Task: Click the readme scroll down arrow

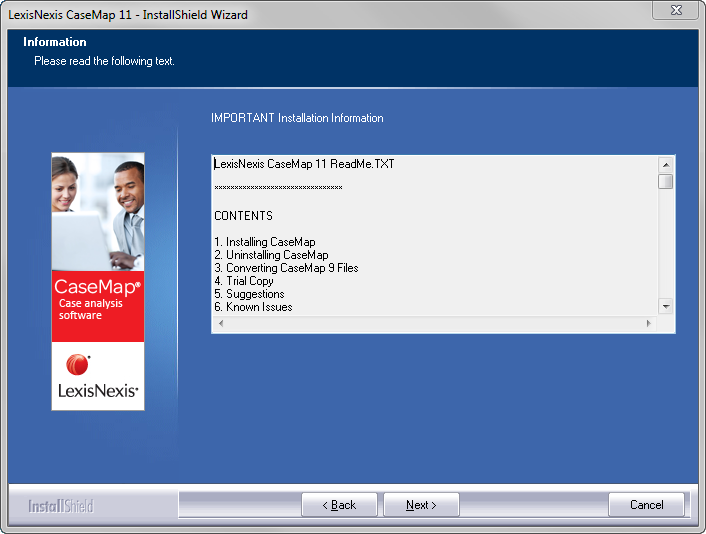Action: pyautogui.click(x=665, y=307)
